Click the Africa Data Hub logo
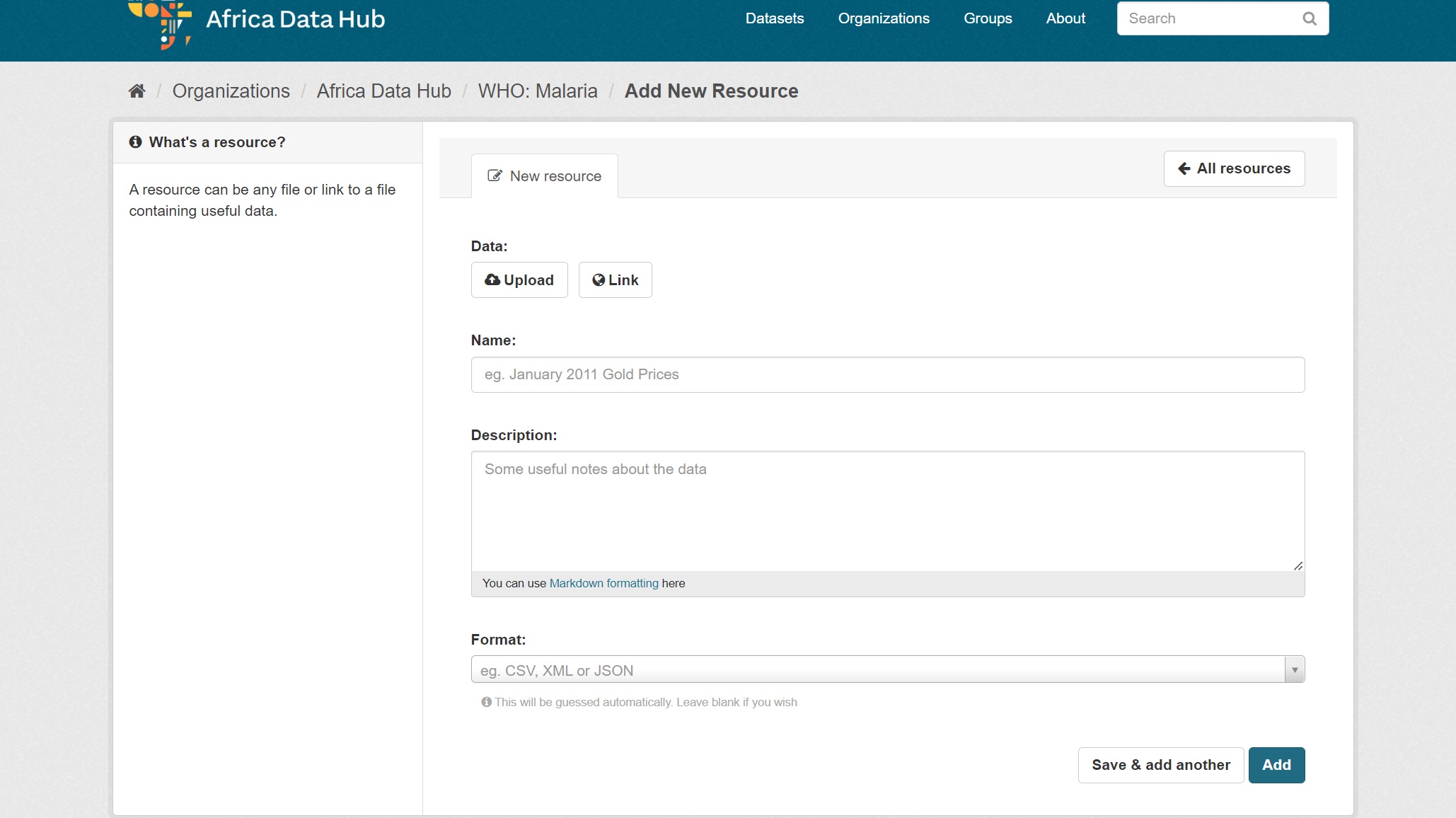1456x818 pixels. (x=257, y=21)
